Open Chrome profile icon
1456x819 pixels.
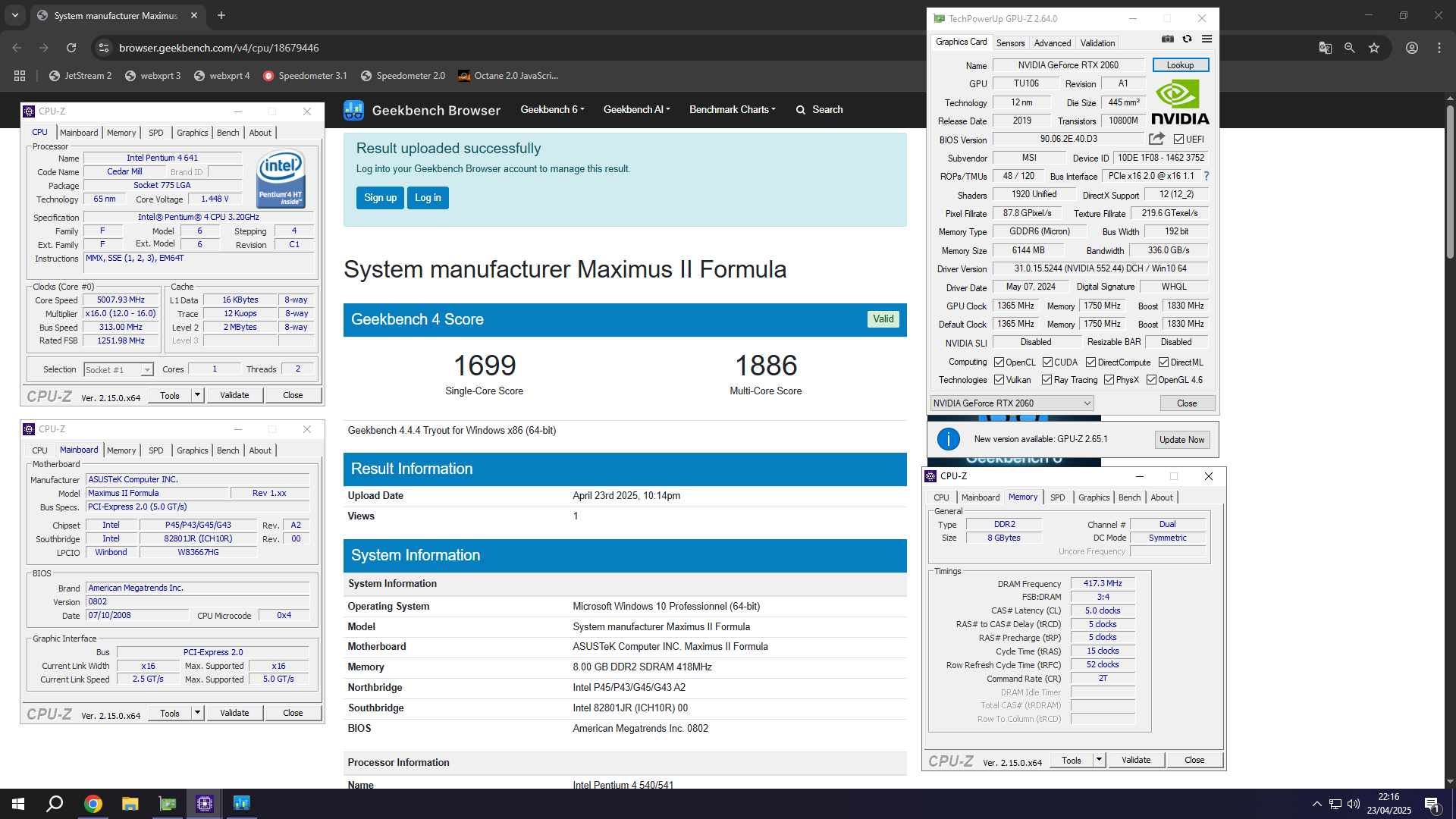click(1411, 48)
